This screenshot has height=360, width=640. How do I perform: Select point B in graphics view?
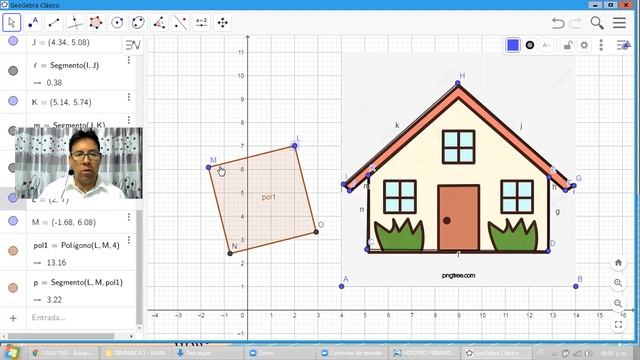[576, 286]
